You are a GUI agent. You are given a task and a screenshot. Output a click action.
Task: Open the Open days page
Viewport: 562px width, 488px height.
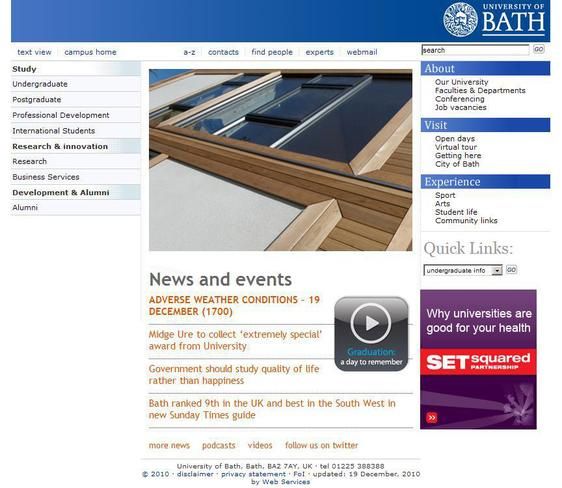pyautogui.click(x=455, y=139)
